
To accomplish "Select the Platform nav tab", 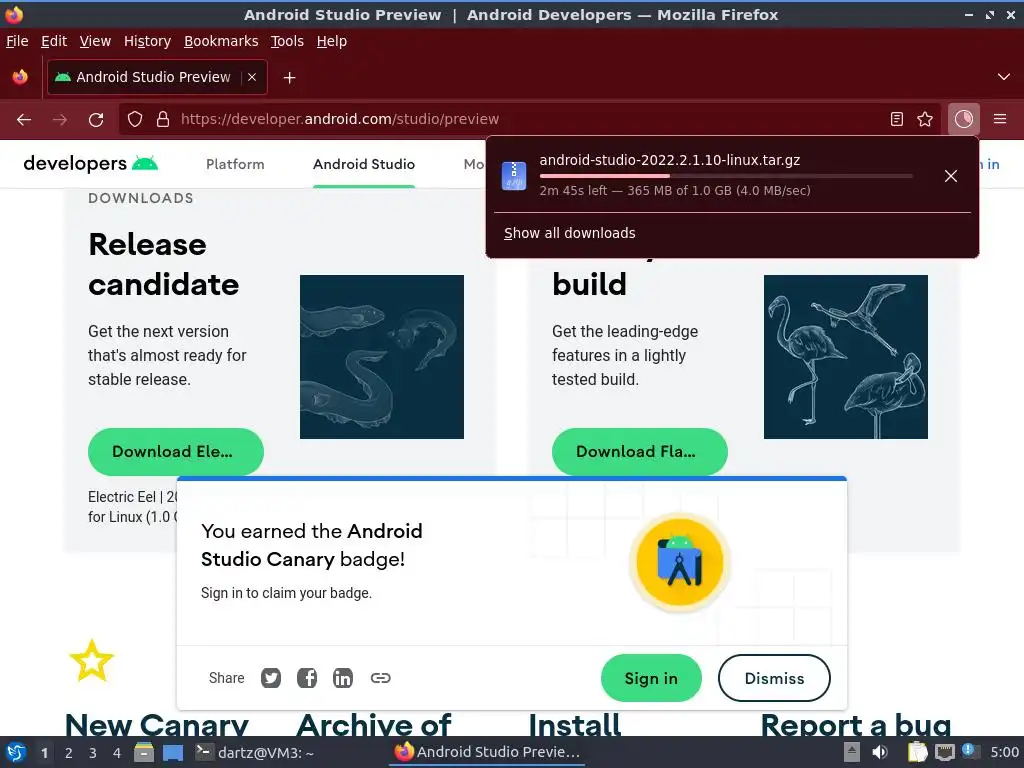I will point(235,164).
